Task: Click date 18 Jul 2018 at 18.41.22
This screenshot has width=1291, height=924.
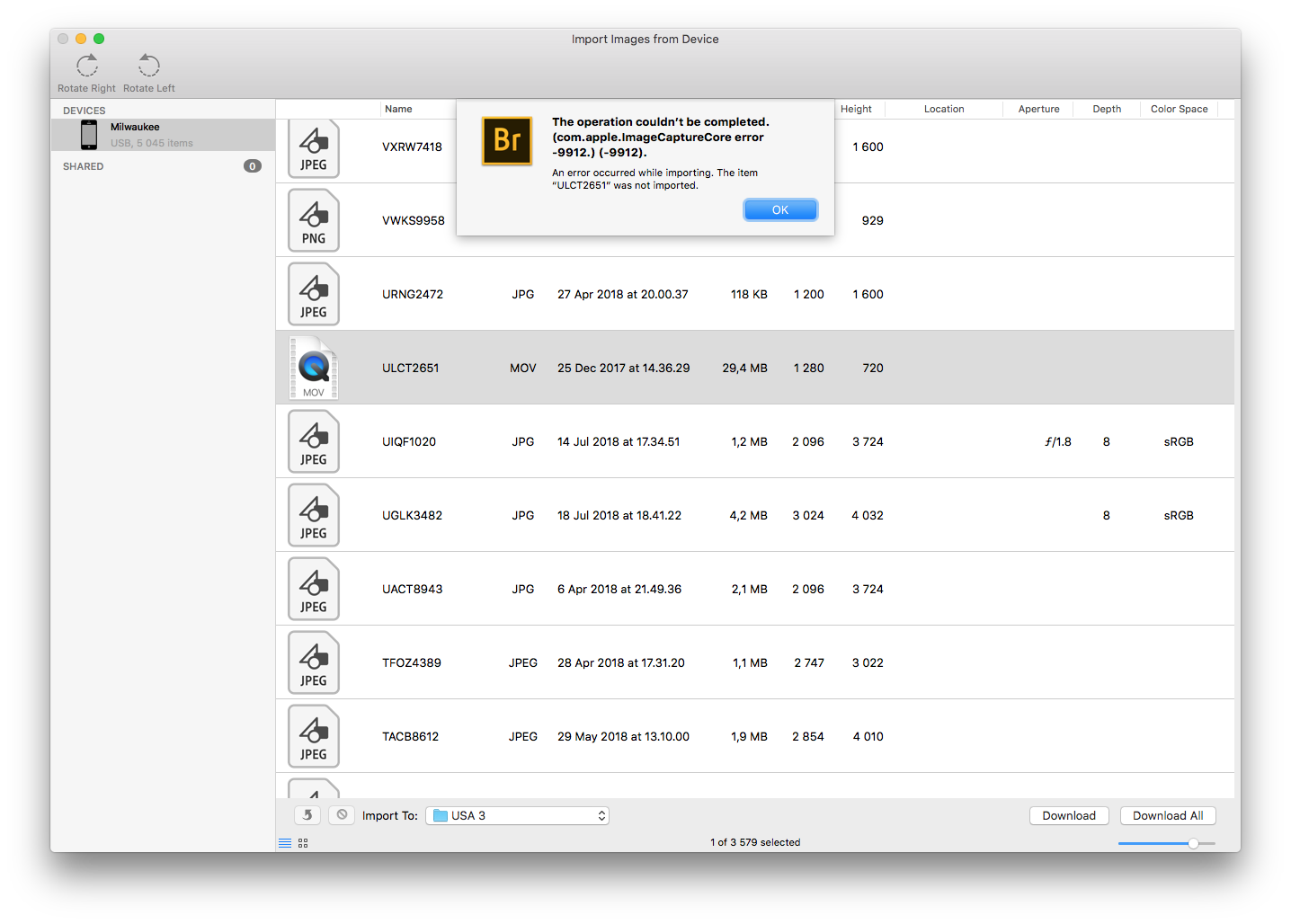Action: tap(619, 515)
